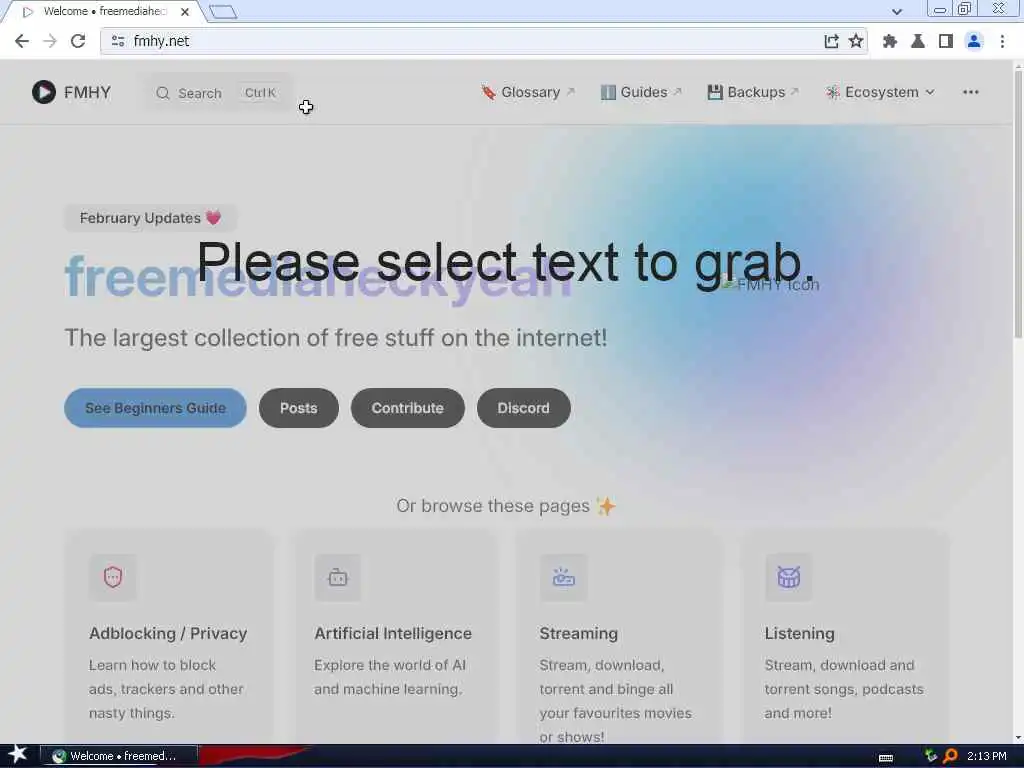Click the Adblocking / Privacy shield icon
The height and width of the screenshot is (768, 1024).
113,577
